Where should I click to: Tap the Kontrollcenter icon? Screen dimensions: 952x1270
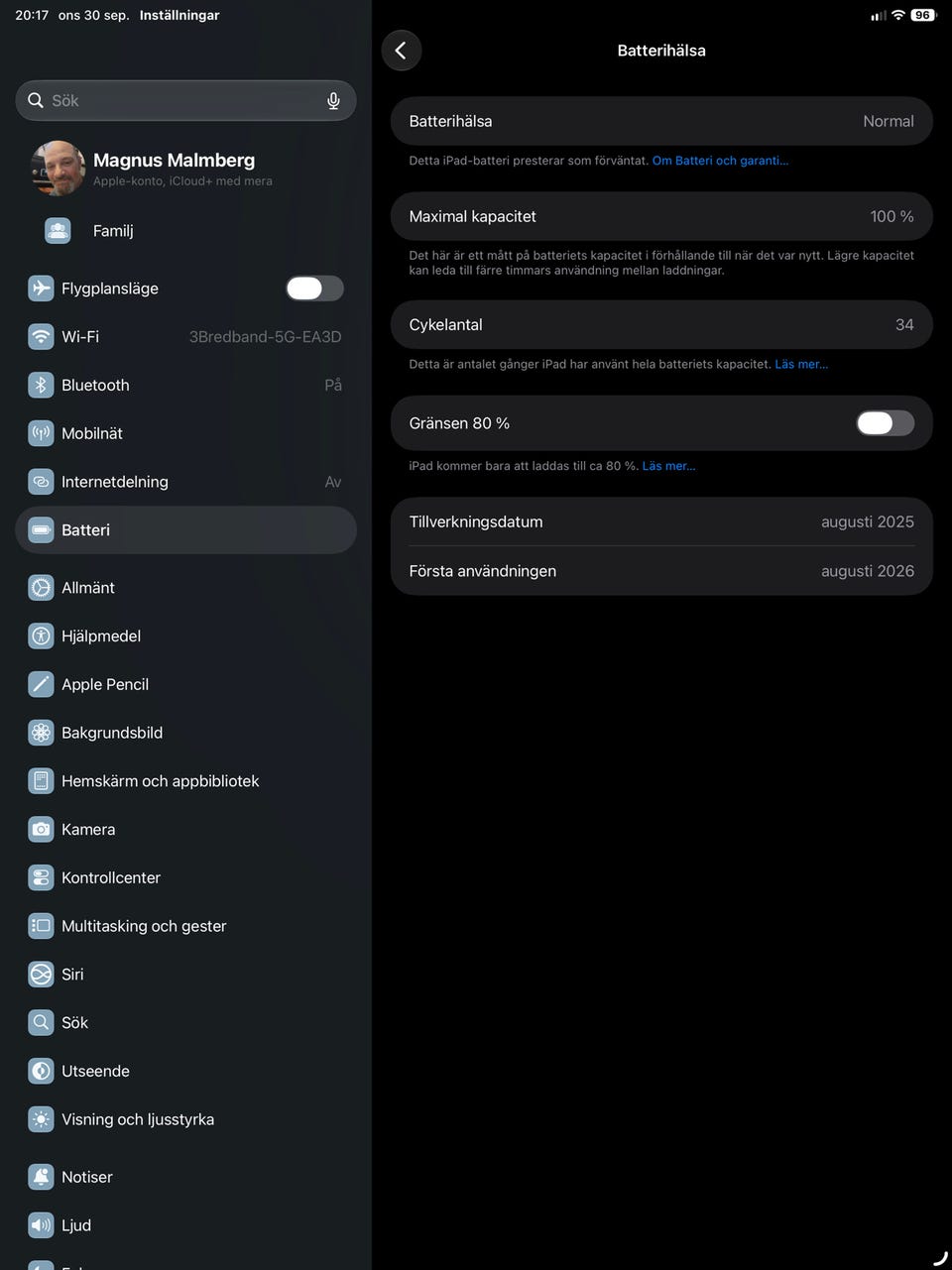pyautogui.click(x=41, y=877)
